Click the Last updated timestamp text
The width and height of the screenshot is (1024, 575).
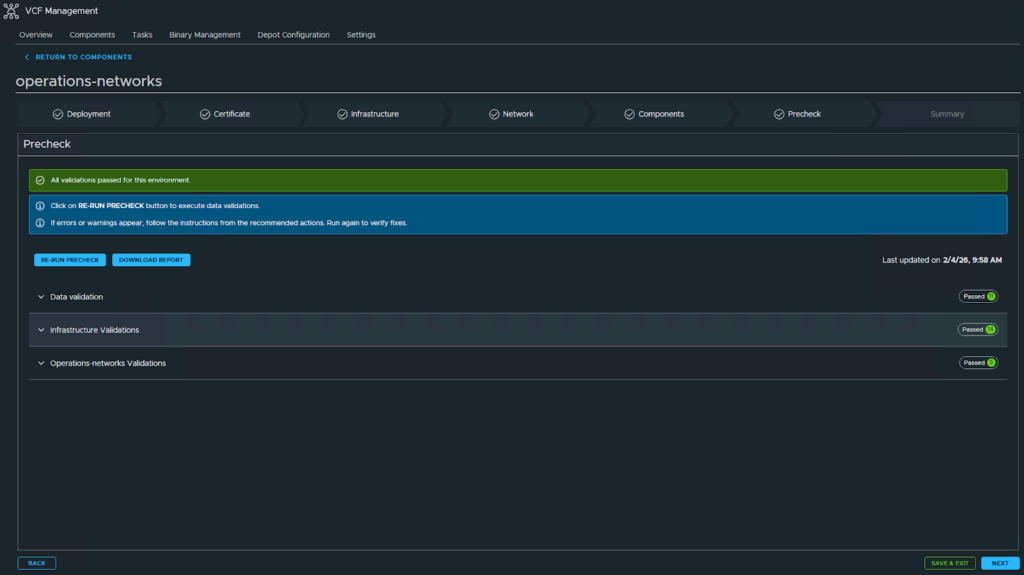(942, 260)
